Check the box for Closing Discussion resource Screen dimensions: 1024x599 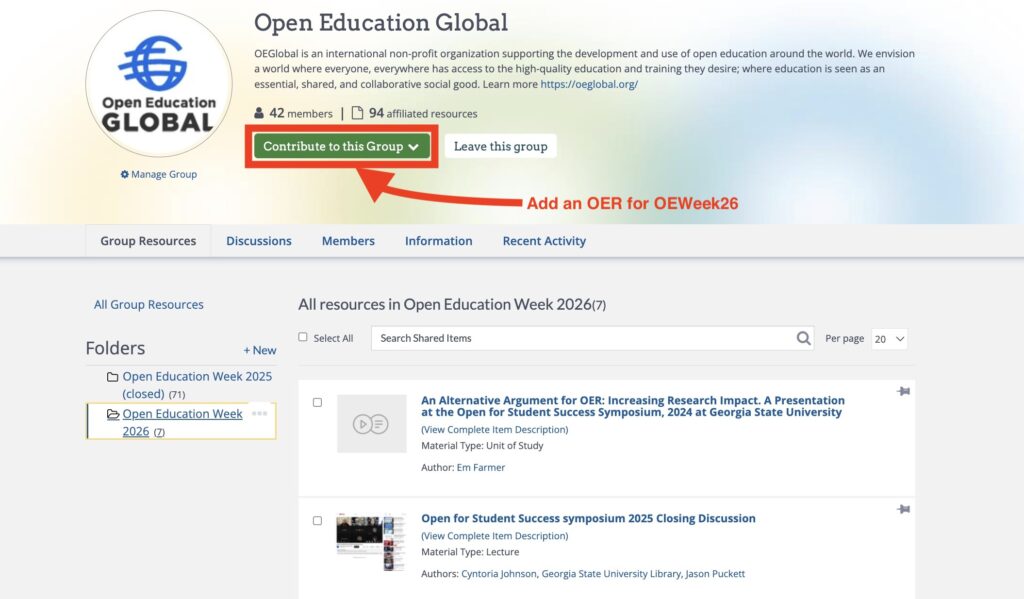pyautogui.click(x=317, y=521)
